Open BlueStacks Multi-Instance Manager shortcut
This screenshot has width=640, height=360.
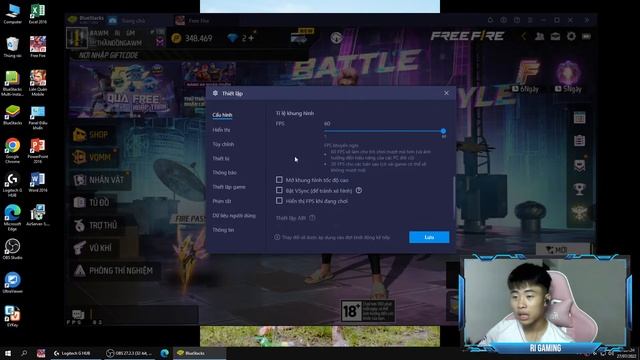point(13,83)
